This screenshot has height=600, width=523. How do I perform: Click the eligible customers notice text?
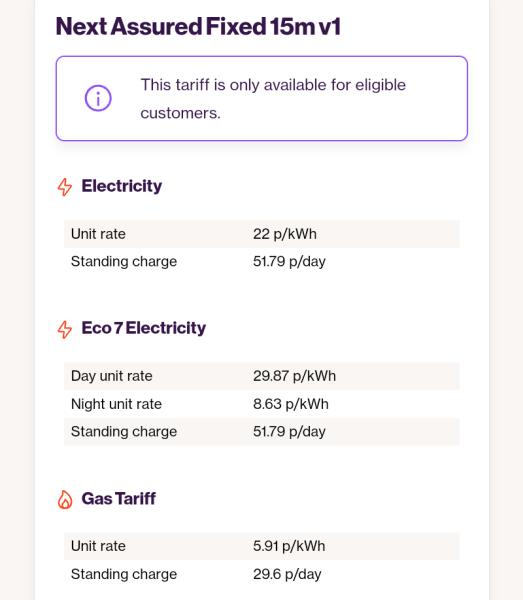pos(273,99)
